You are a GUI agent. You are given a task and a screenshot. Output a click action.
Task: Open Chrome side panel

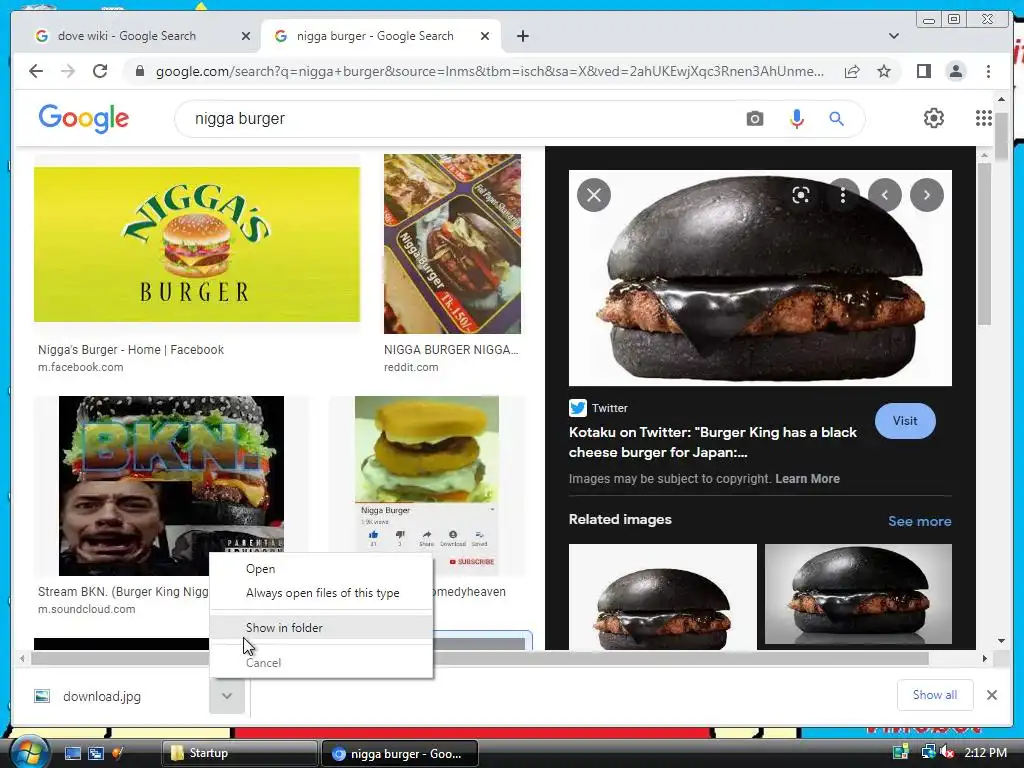pyautogui.click(x=923, y=71)
